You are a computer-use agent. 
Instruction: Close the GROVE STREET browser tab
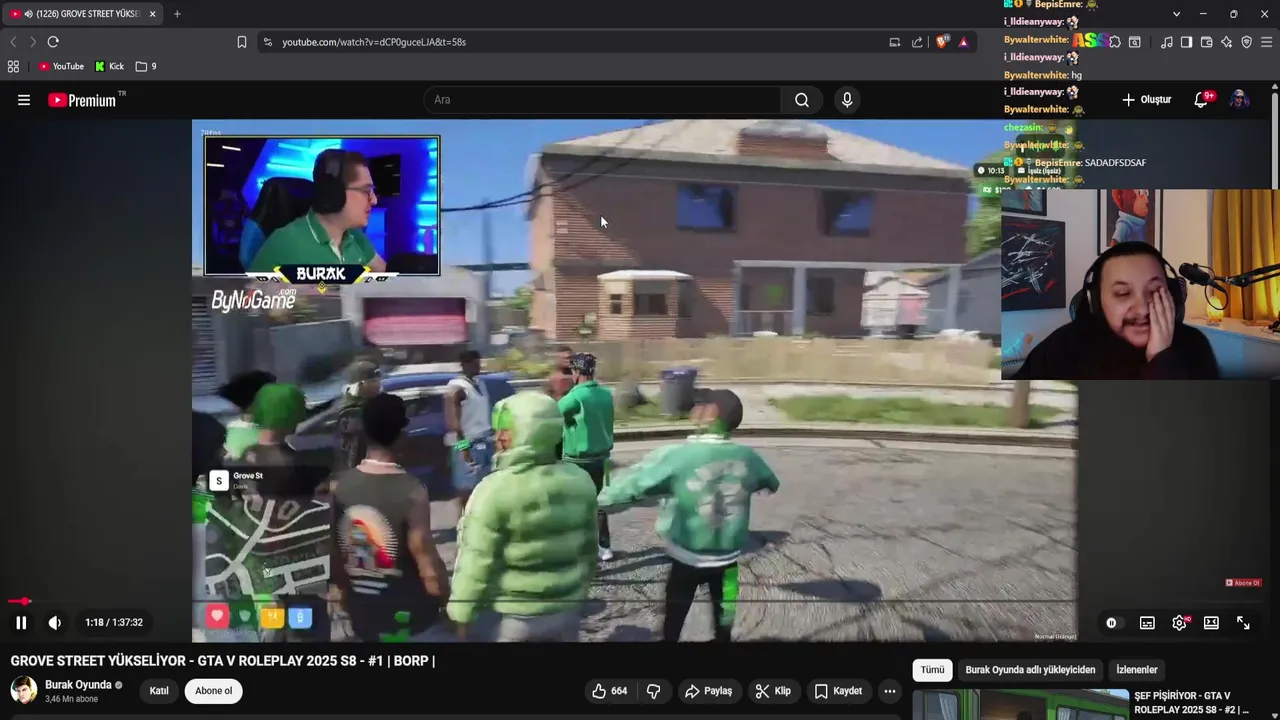[x=153, y=14]
